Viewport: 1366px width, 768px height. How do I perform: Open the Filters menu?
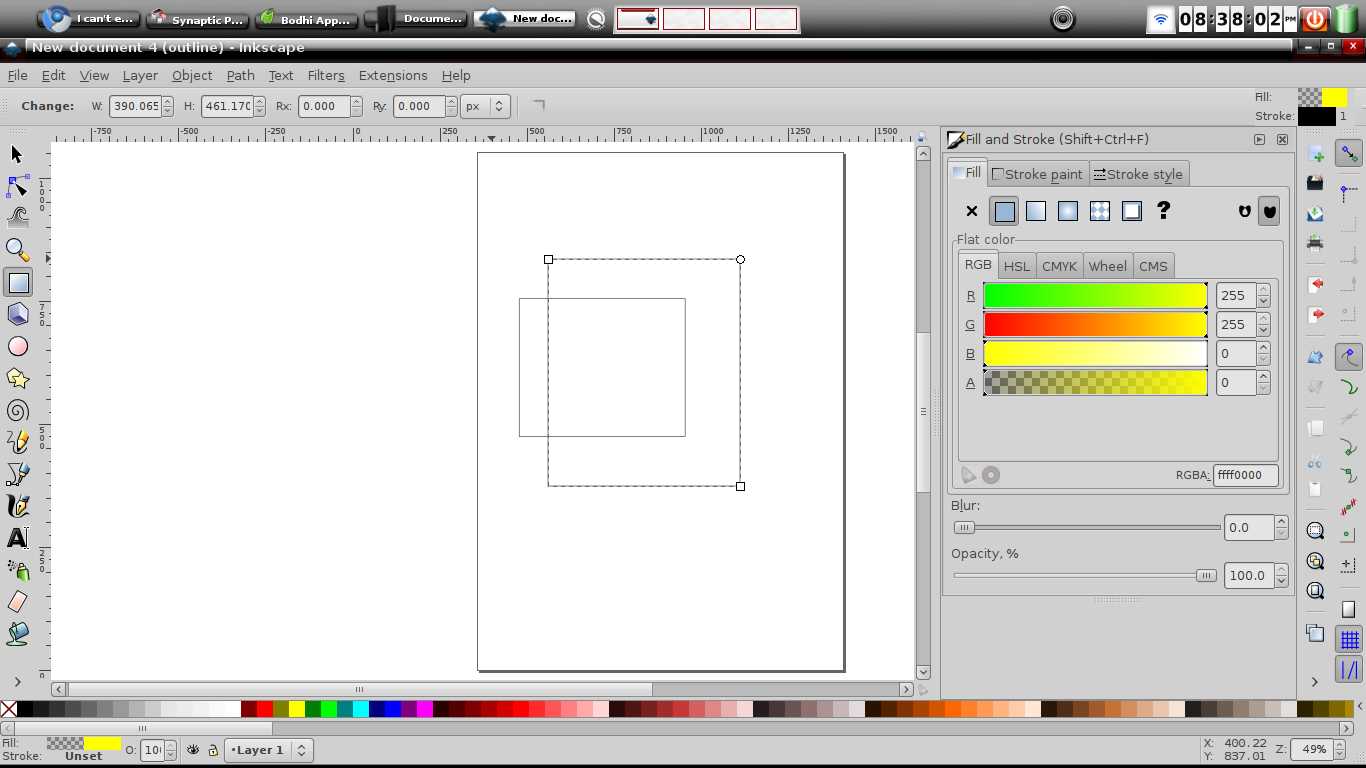pos(325,75)
